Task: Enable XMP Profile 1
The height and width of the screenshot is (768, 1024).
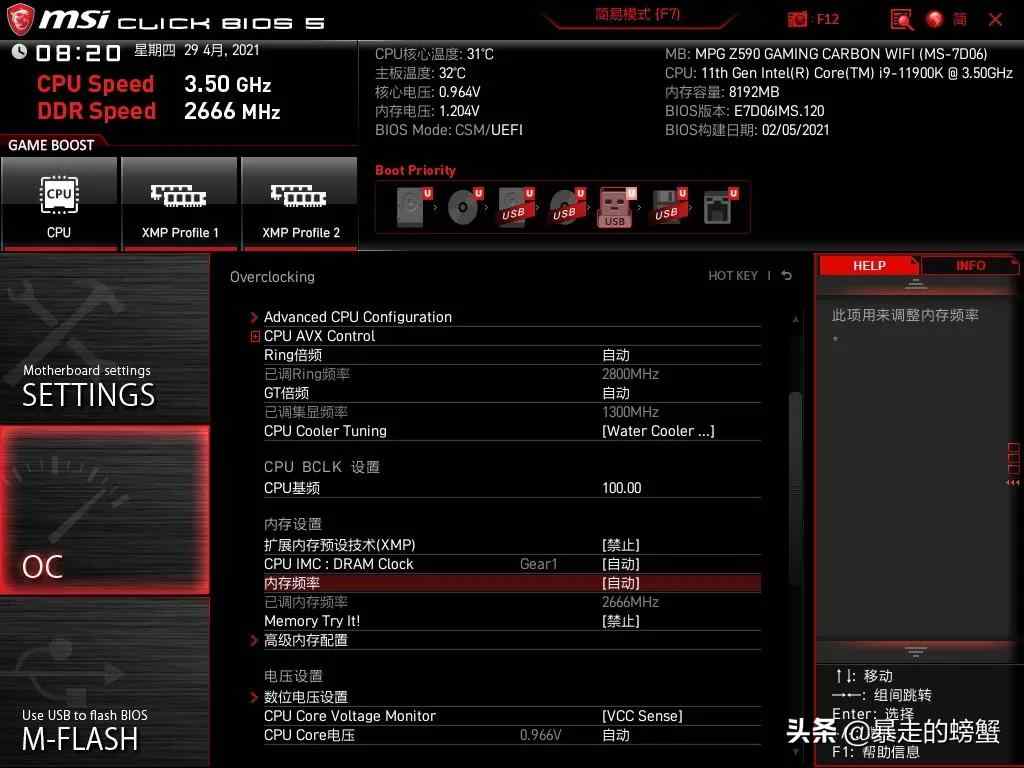Action: pos(179,203)
